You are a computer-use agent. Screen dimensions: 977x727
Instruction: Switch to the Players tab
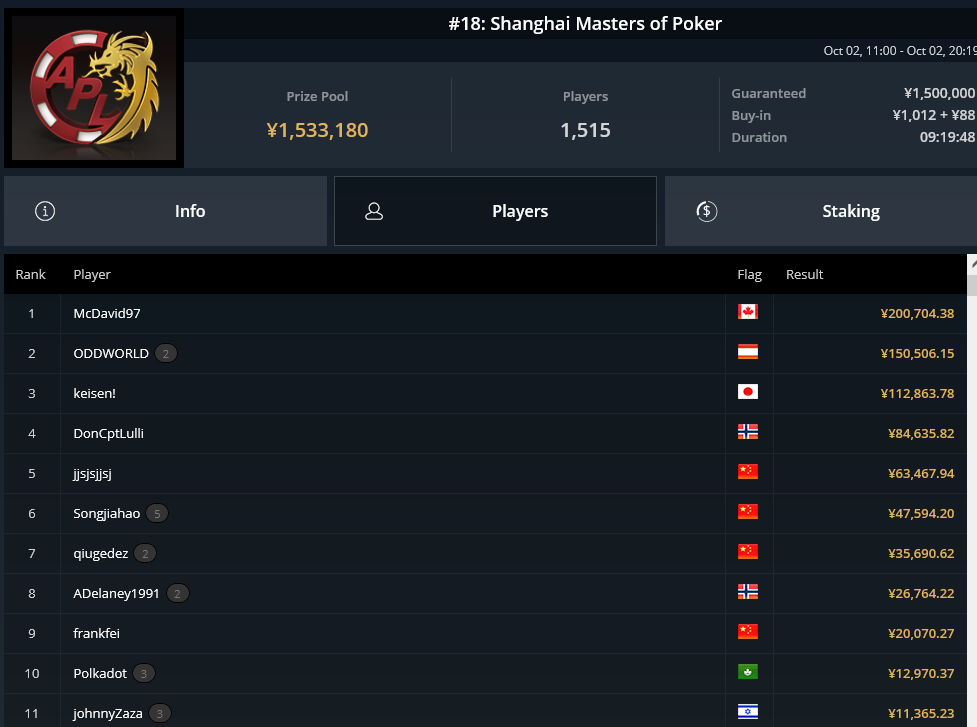[495, 211]
